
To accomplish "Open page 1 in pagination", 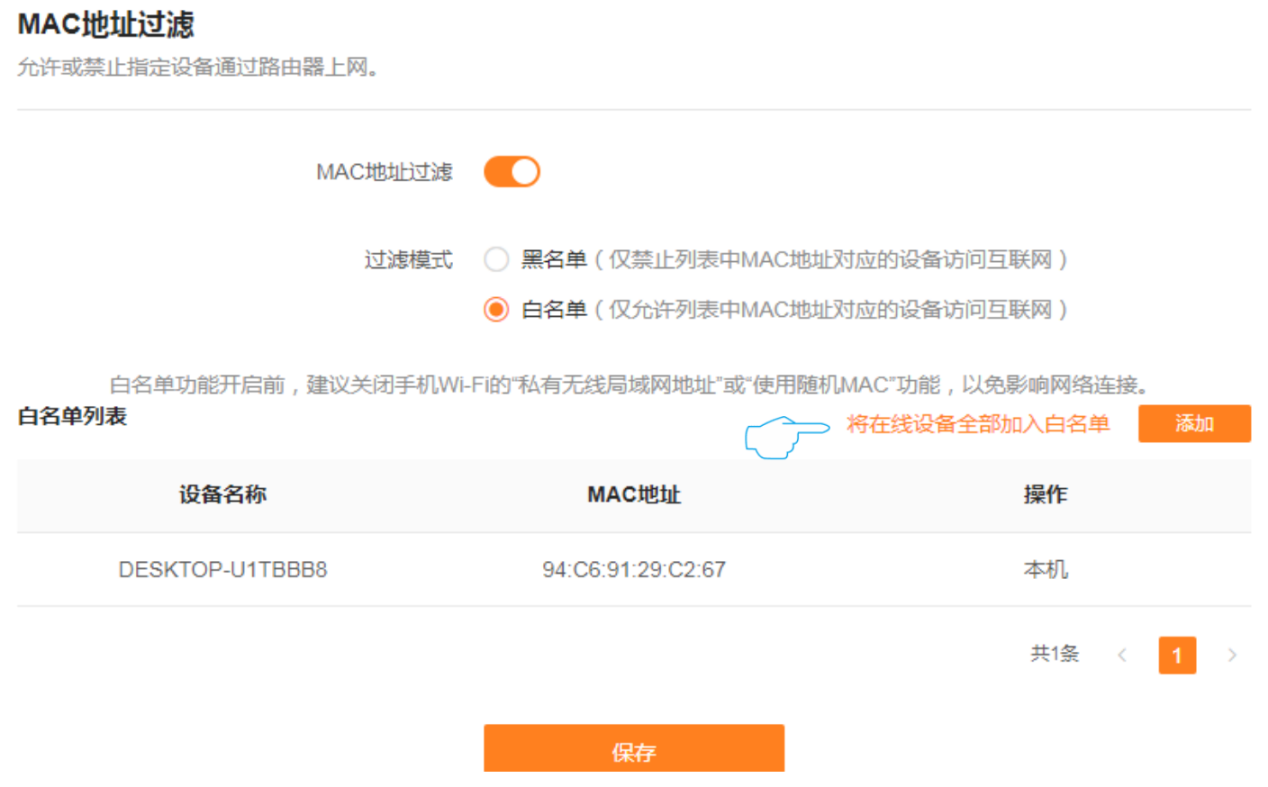I will (1177, 656).
